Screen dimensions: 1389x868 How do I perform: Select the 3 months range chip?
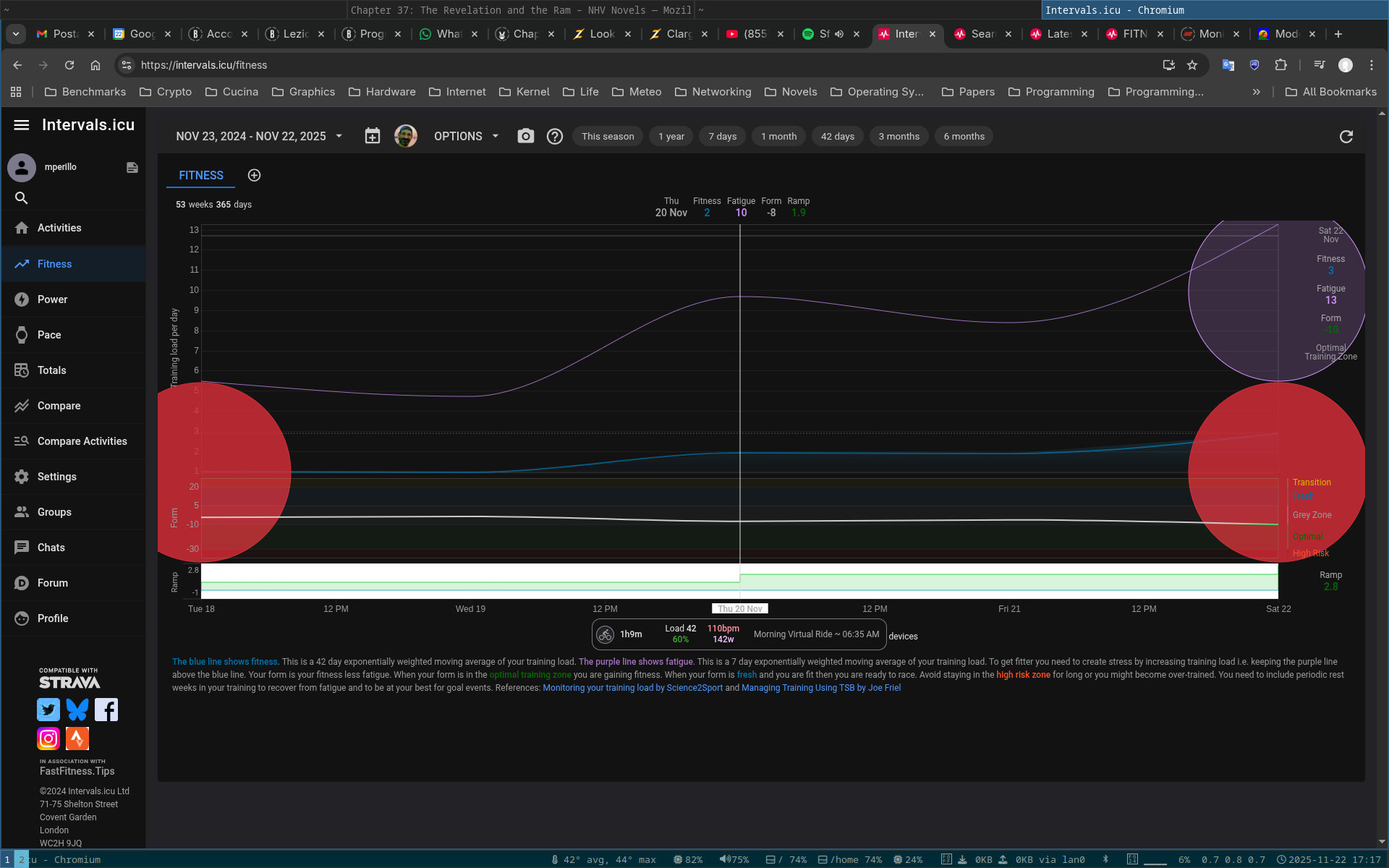(899, 136)
